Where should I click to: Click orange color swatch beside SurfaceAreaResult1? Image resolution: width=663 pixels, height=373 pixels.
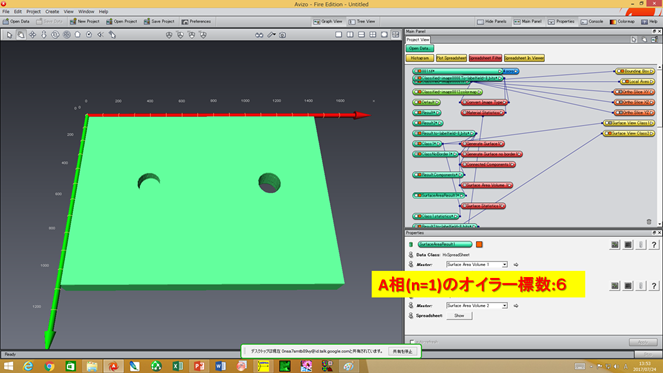point(479,244)
